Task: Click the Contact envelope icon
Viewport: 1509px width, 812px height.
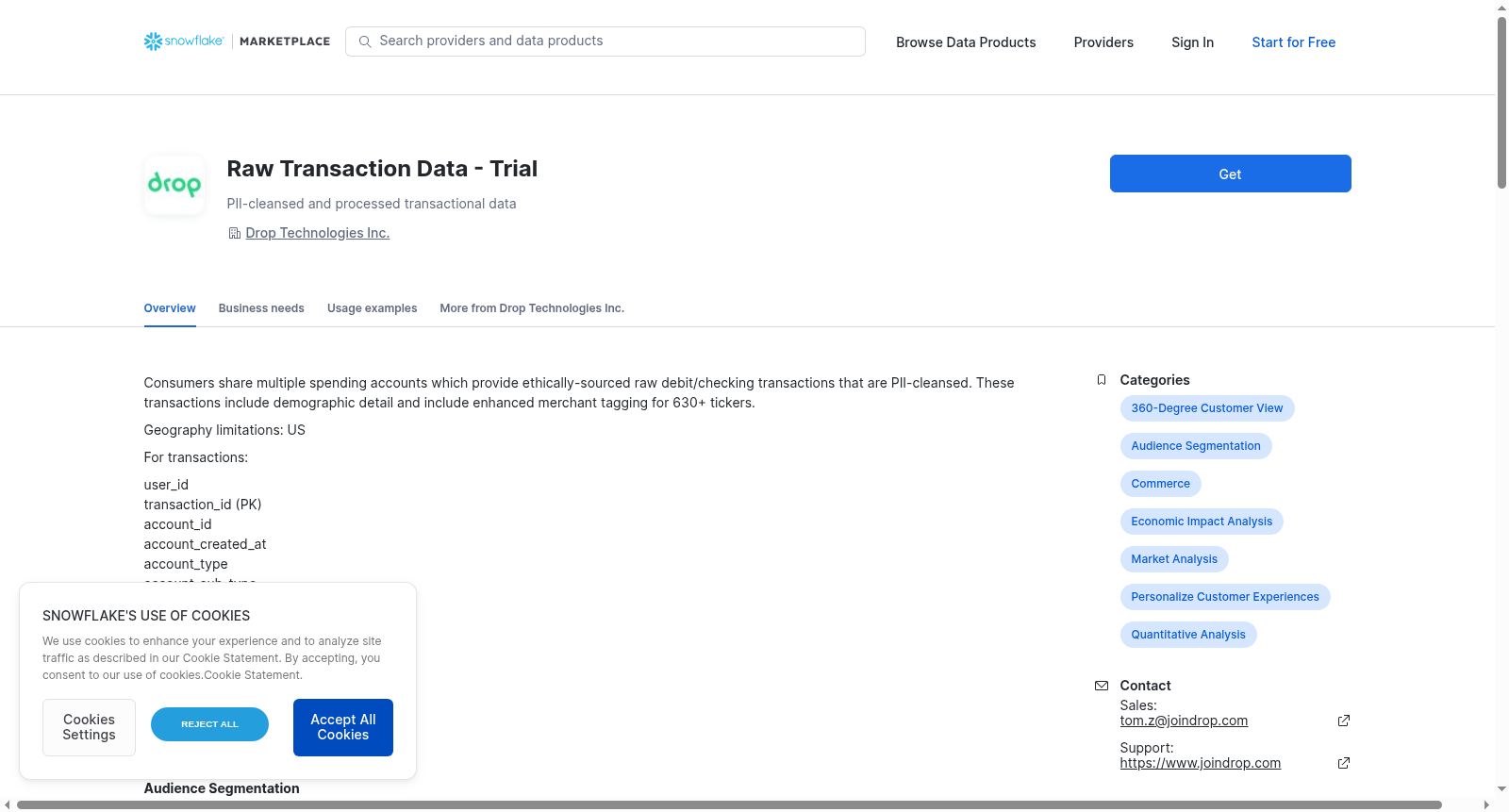Action: click(1102, 686)
